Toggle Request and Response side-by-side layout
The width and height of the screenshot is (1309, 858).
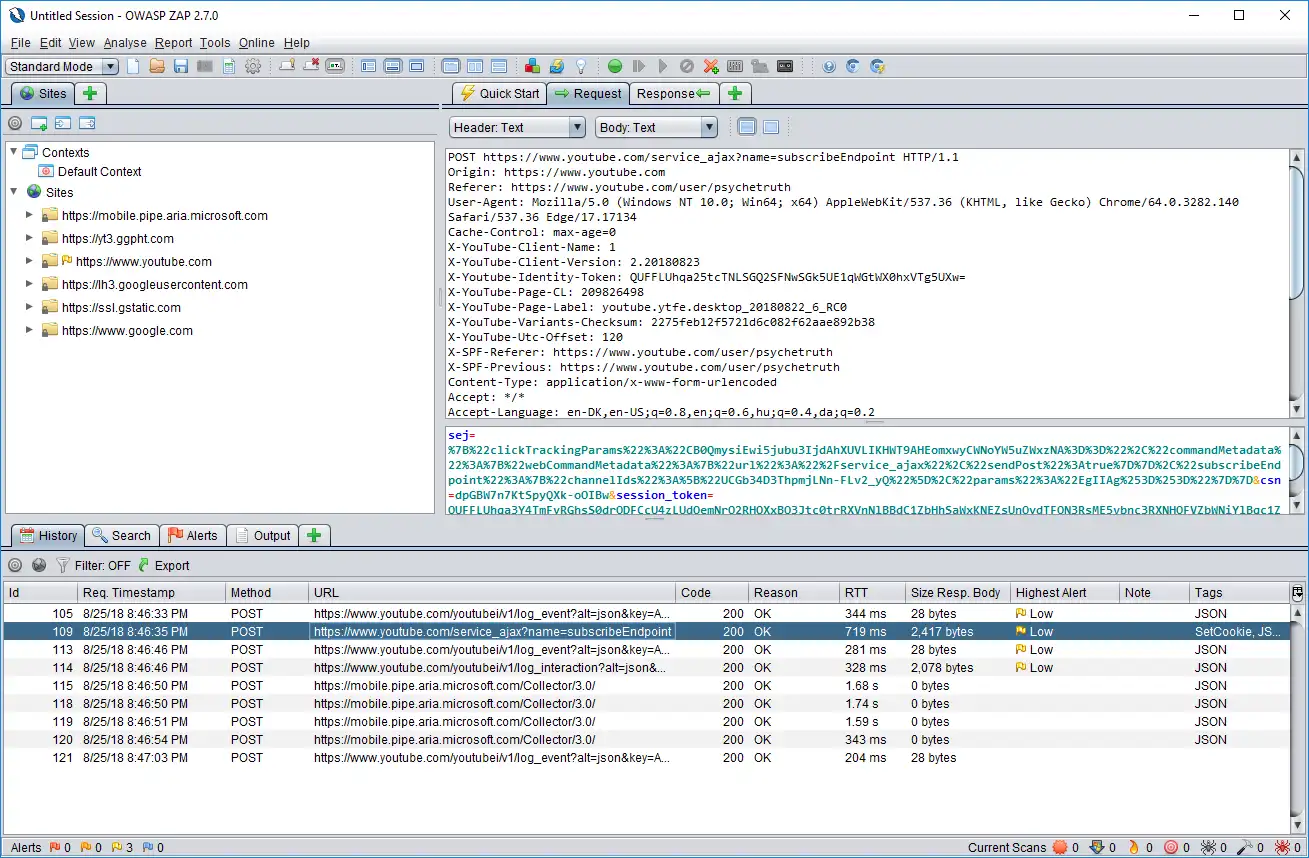[x=475, y=66]
